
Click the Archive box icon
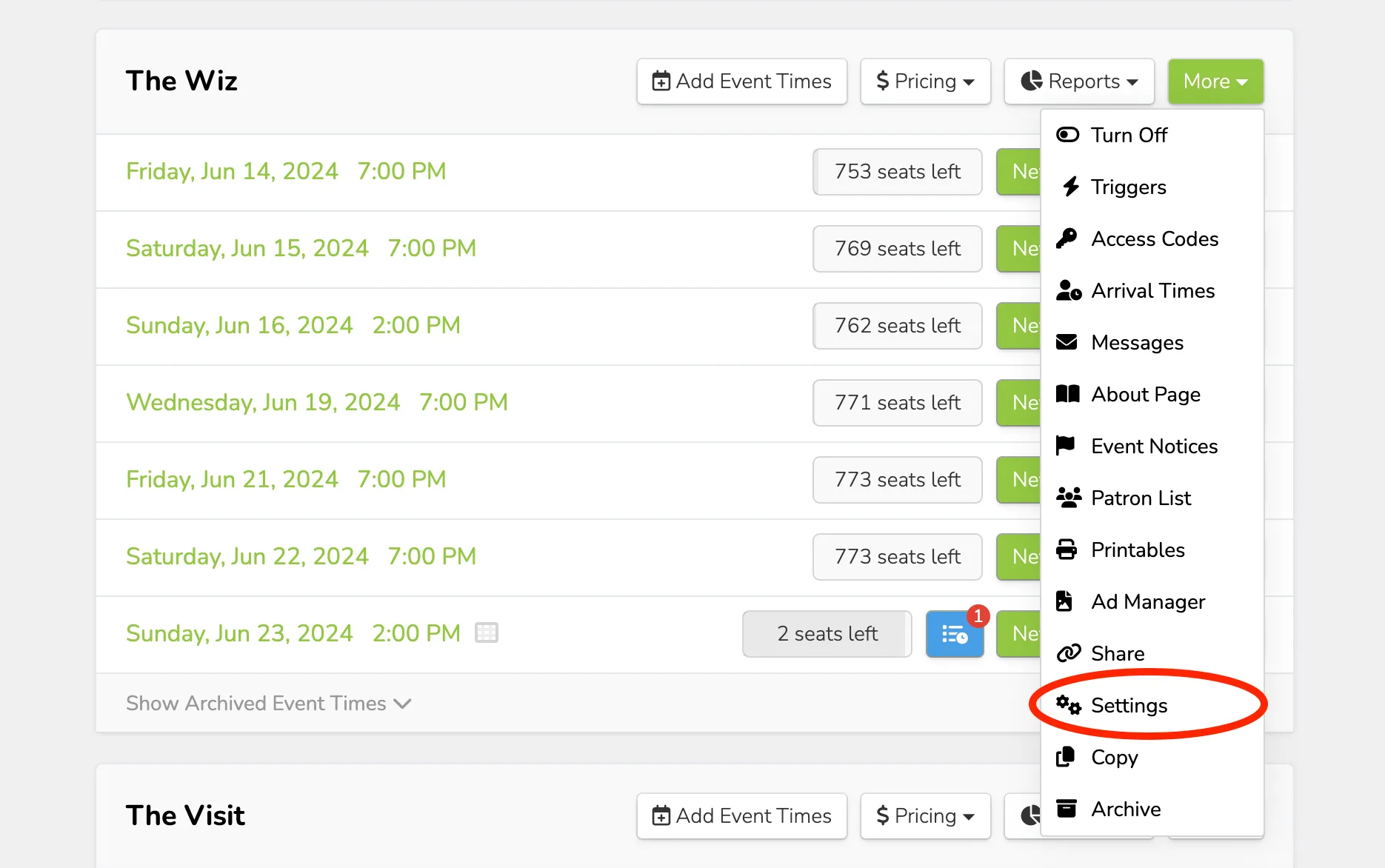click(x=1067, y=809)
